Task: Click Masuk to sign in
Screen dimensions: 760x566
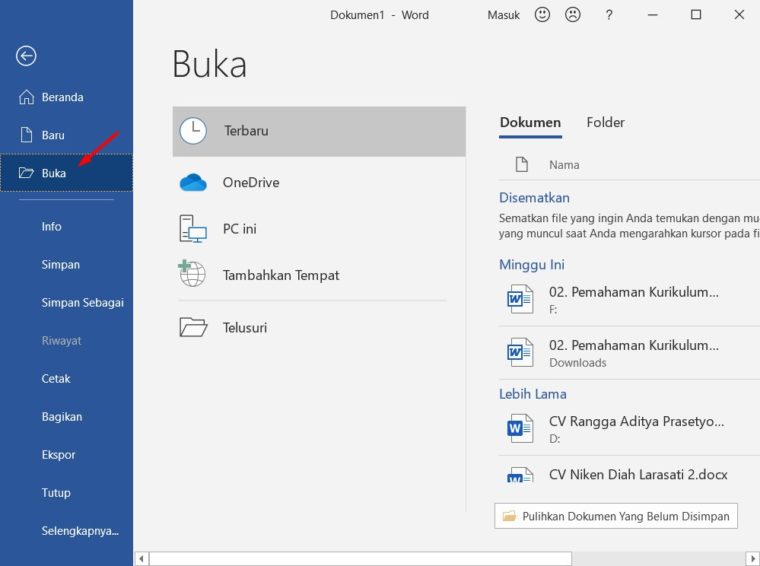Action: pos(504,15)
